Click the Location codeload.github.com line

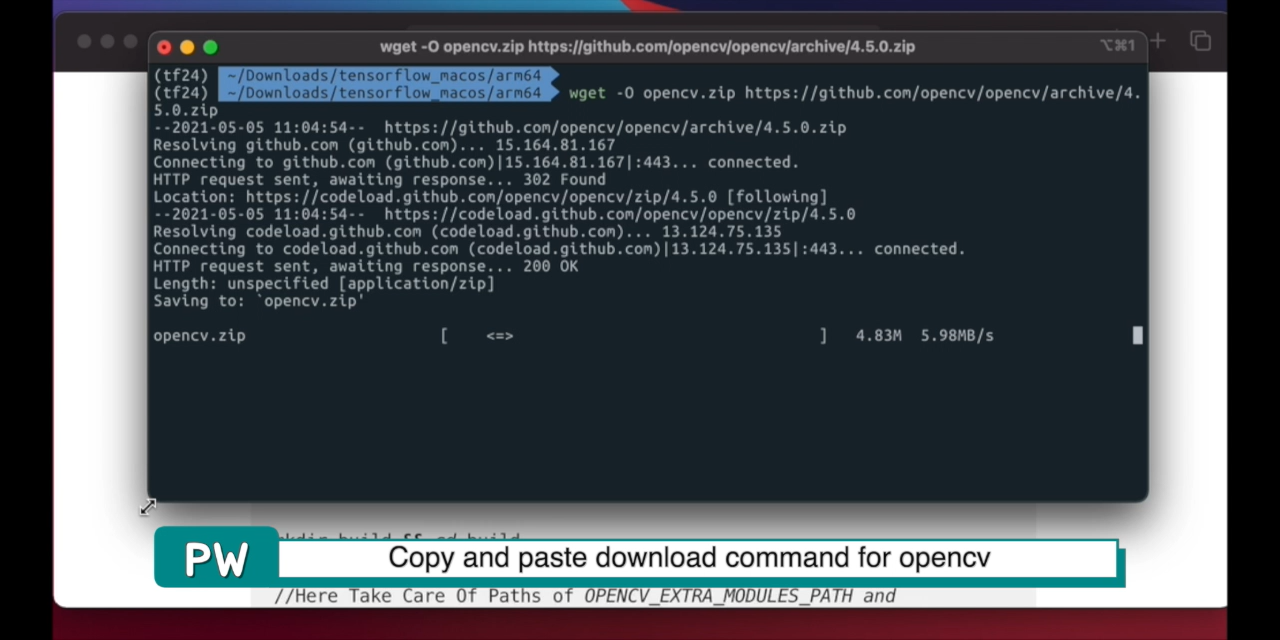tap(490, 197)
